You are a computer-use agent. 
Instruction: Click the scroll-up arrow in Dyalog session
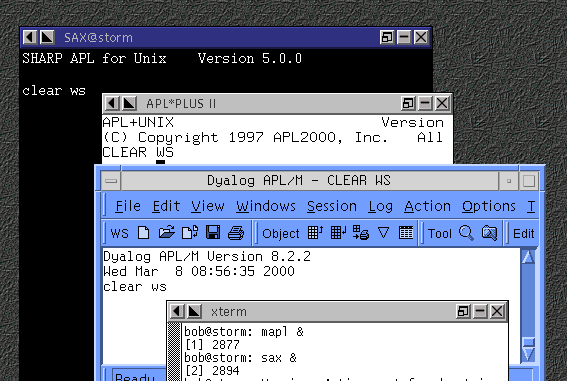click(x=528, y=257)
